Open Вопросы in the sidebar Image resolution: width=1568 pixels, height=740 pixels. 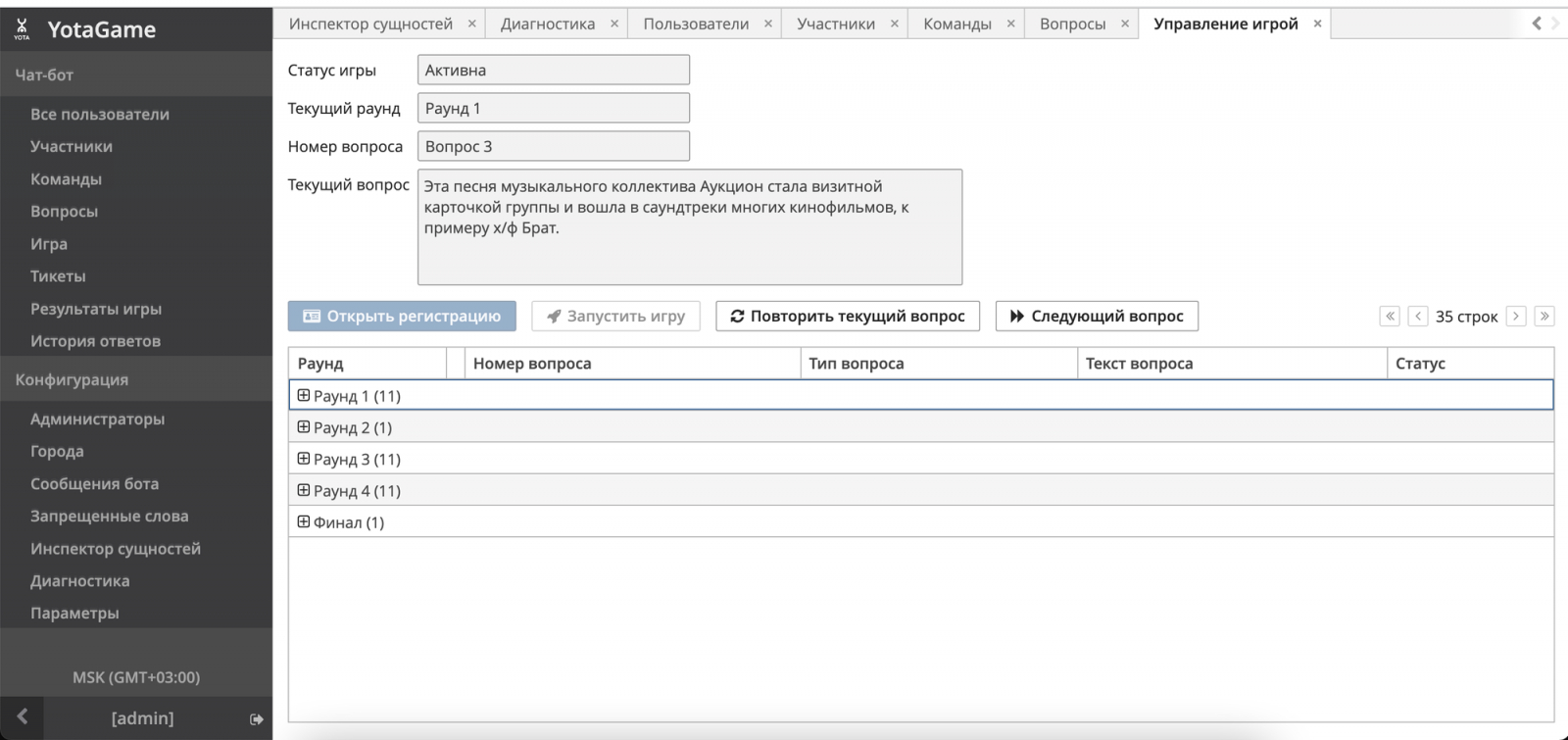coord(64,211)
